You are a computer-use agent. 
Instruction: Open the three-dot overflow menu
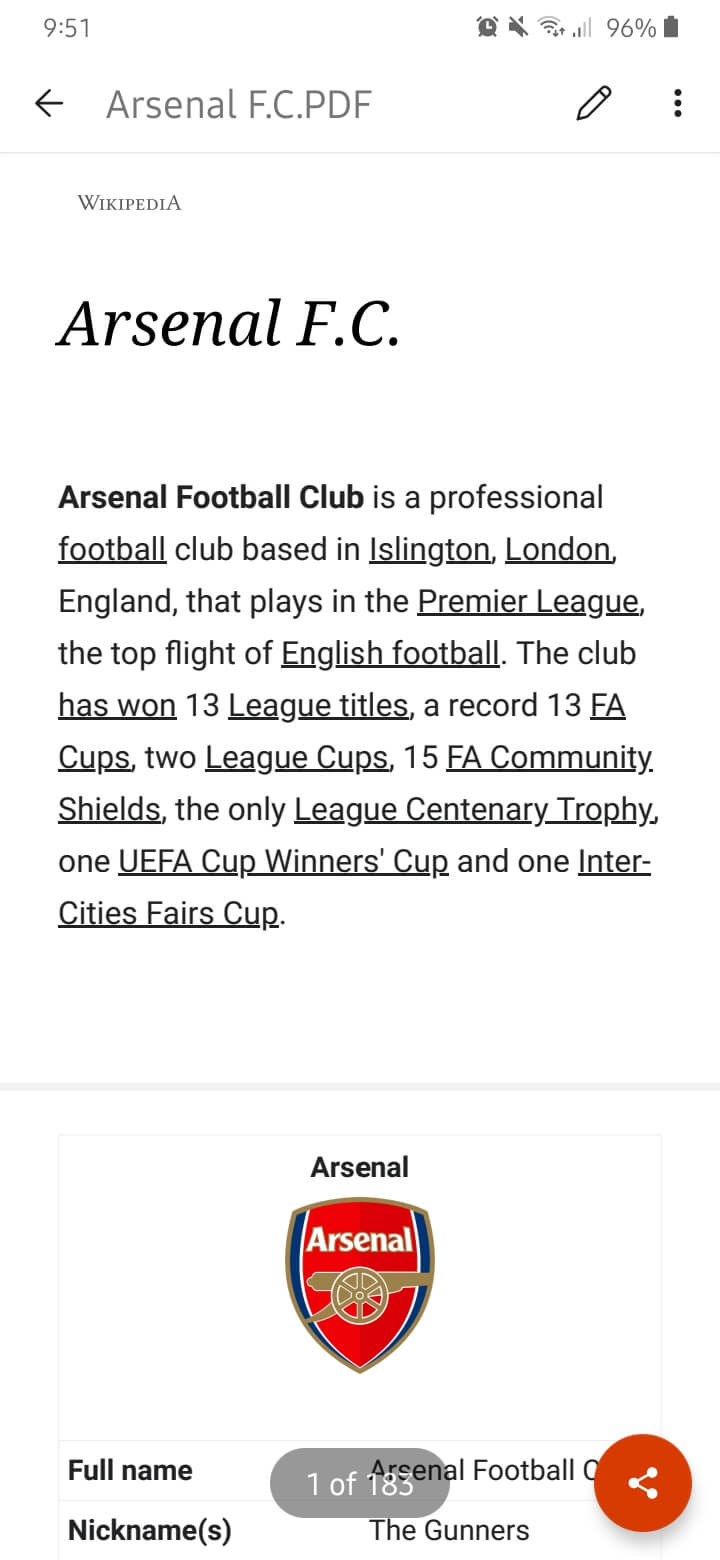point(678,103)
